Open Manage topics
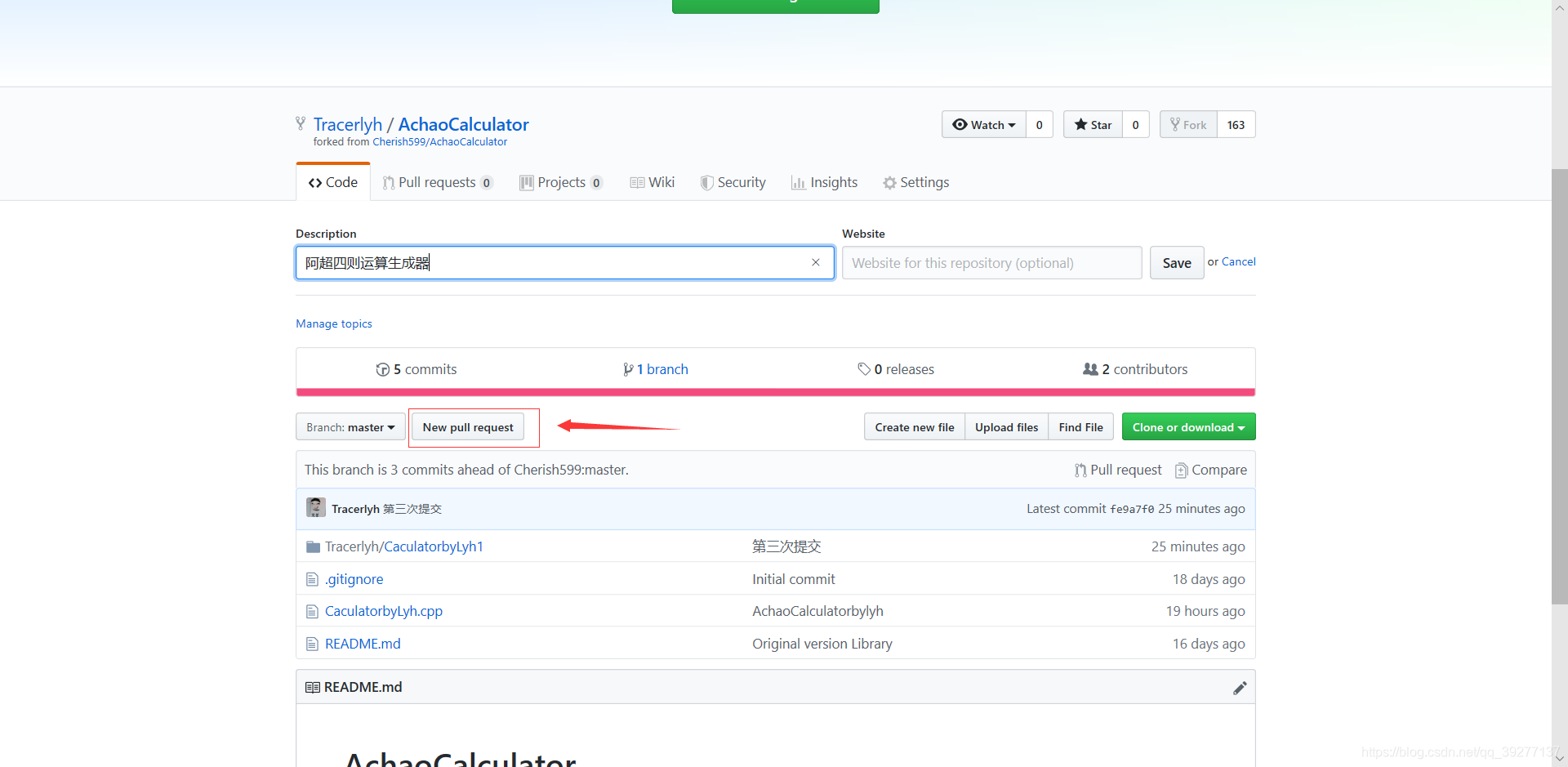This screenshot has width=1568, height=767. (334, 324)
